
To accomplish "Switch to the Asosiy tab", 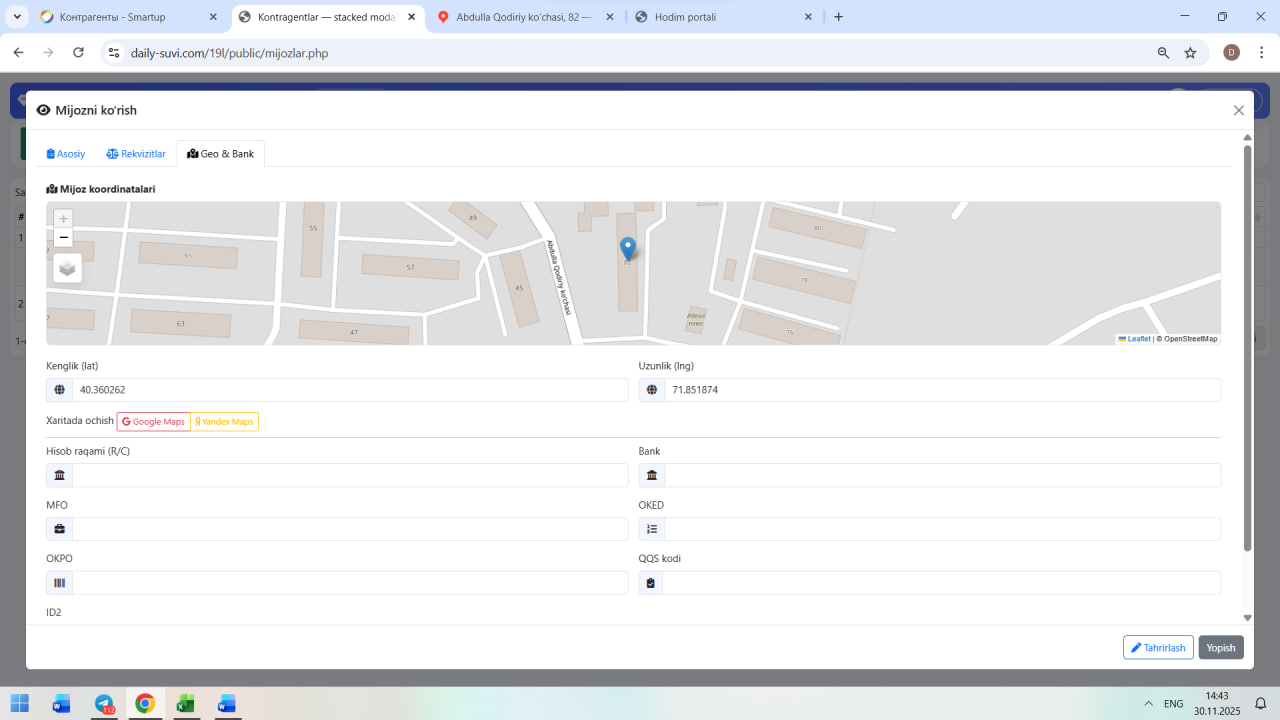I will coord(66,154).
